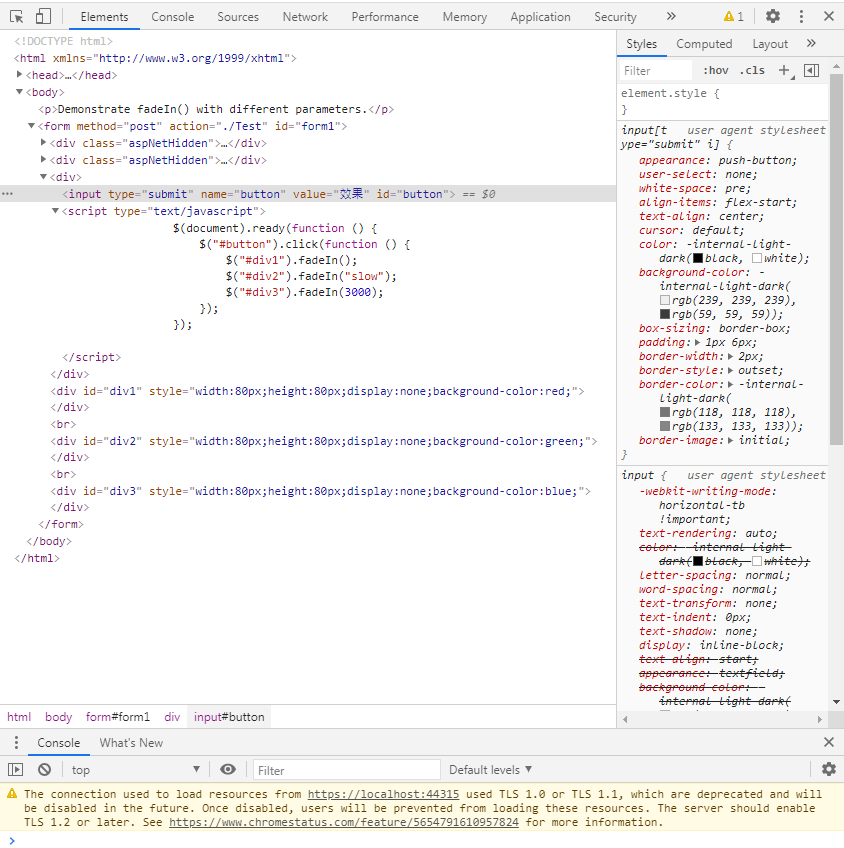Add a new style rule plus icon
Image resolution: width=844 pixels, height=848 pixels.
(x=784, y=70)
